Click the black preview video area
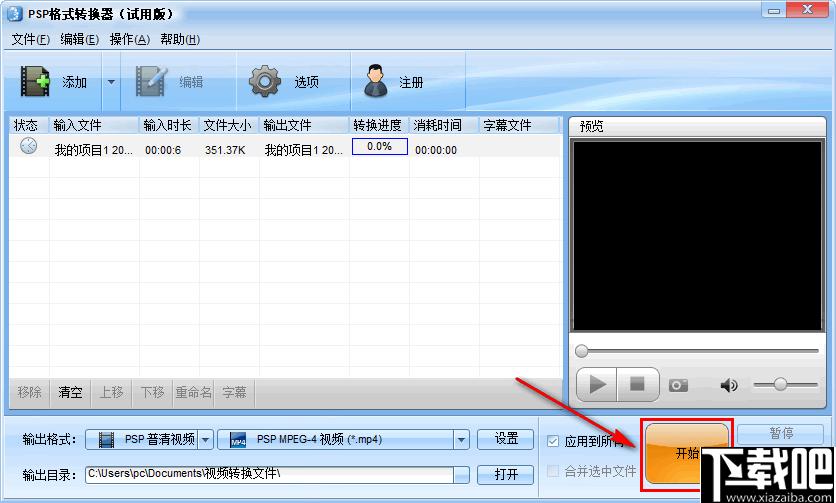836x503 pixels. [x=697, y=235]
